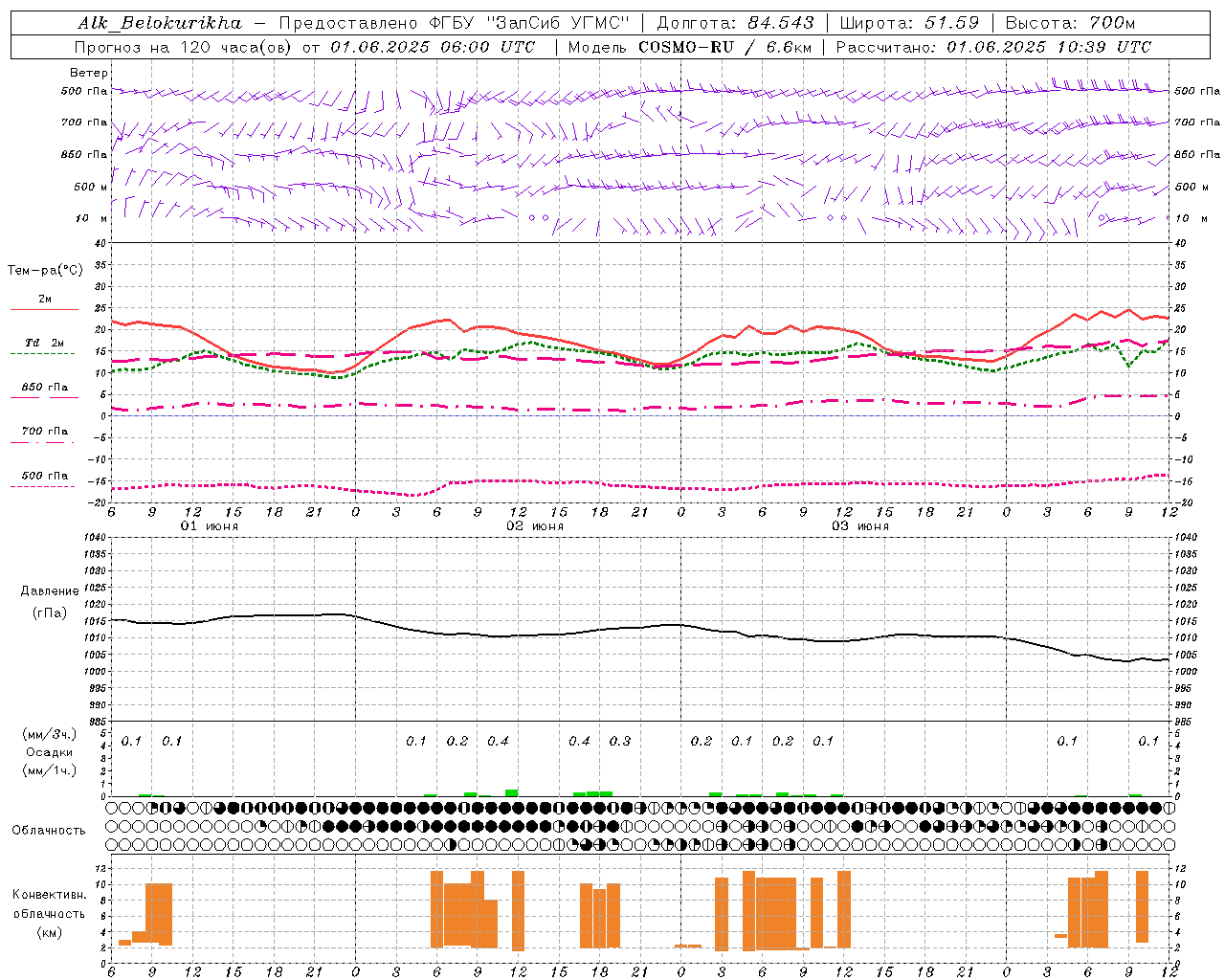Click the Облачность panel label
Image resolution: width=1225 pixels, height=980 pixels.
pos(49,831)
